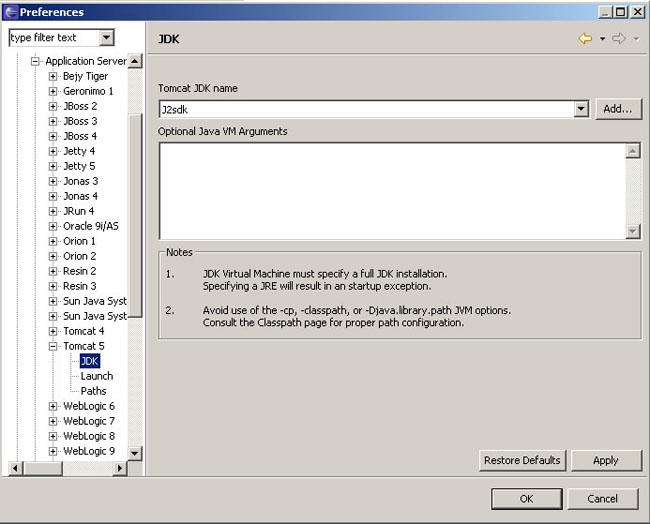The height and width of the screenshot is (524, 650).
Task: Select the Paths item under Tomcat 5
Action: (93, 391)
